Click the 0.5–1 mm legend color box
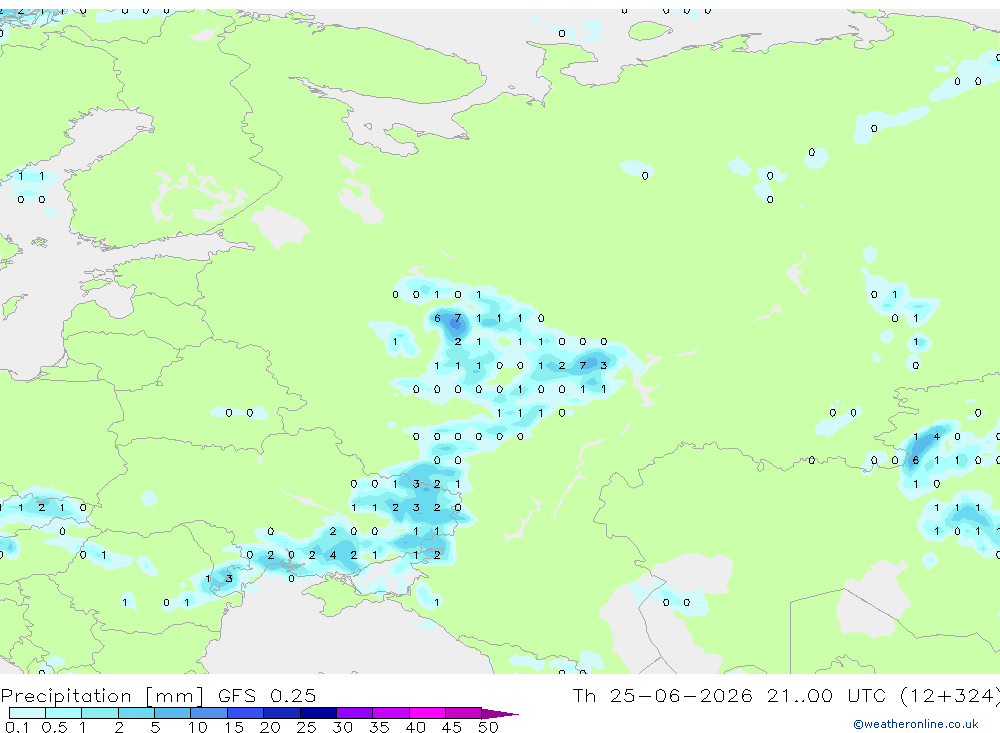The width and height of the screenshot is (1000, 733). click(63, 713)
